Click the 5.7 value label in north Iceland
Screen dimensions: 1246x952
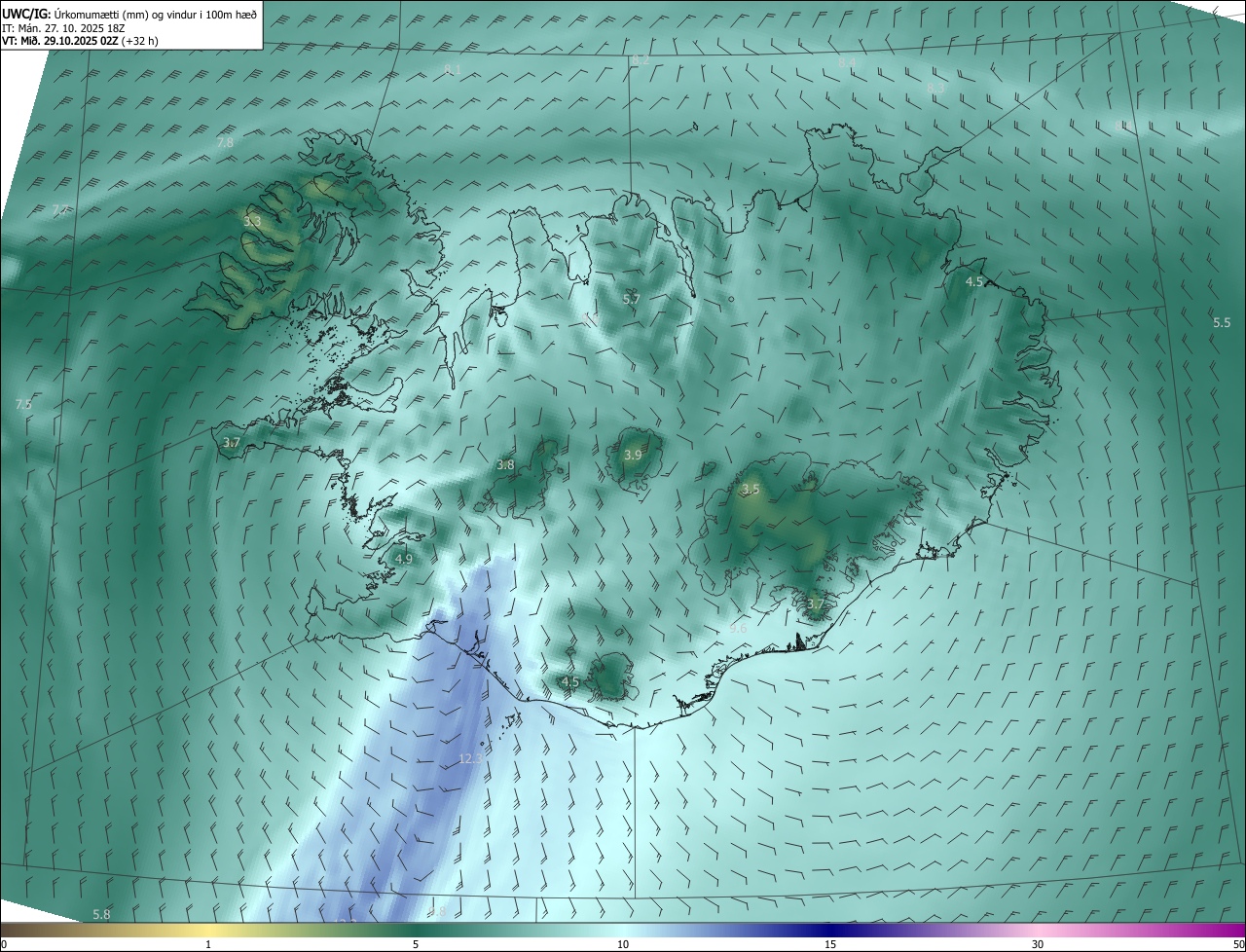click(x=631, y=299)
